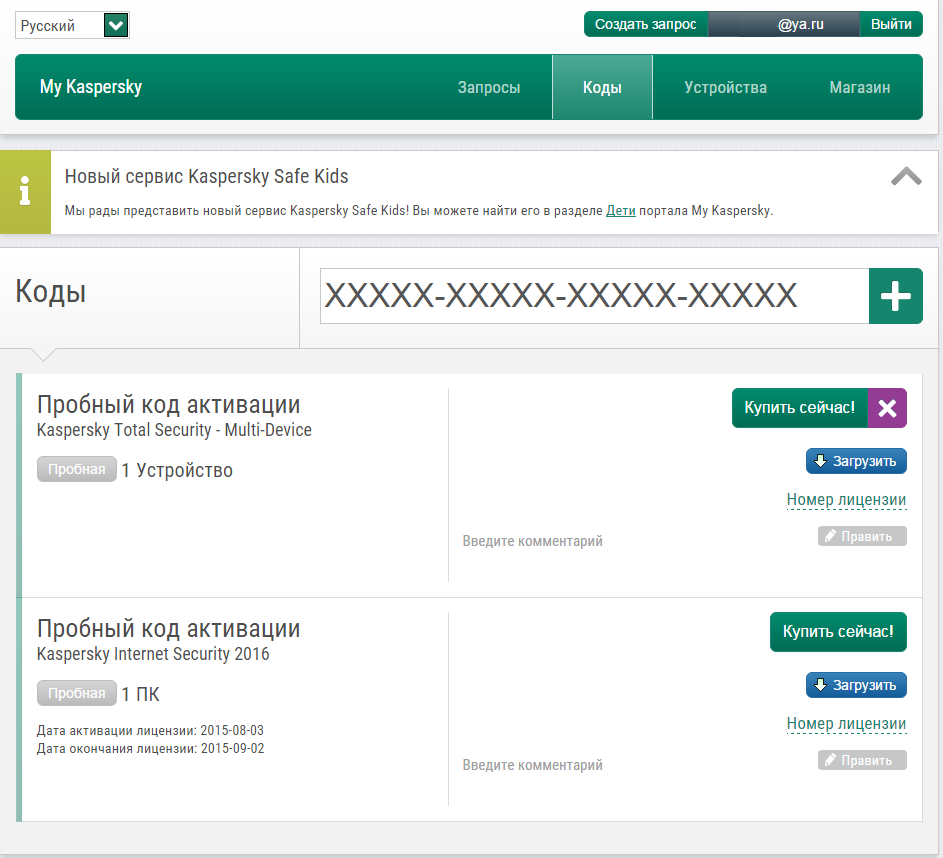943x858 pixels.
Task: Open the @ya.ru account field
Action: click(784, 24)
